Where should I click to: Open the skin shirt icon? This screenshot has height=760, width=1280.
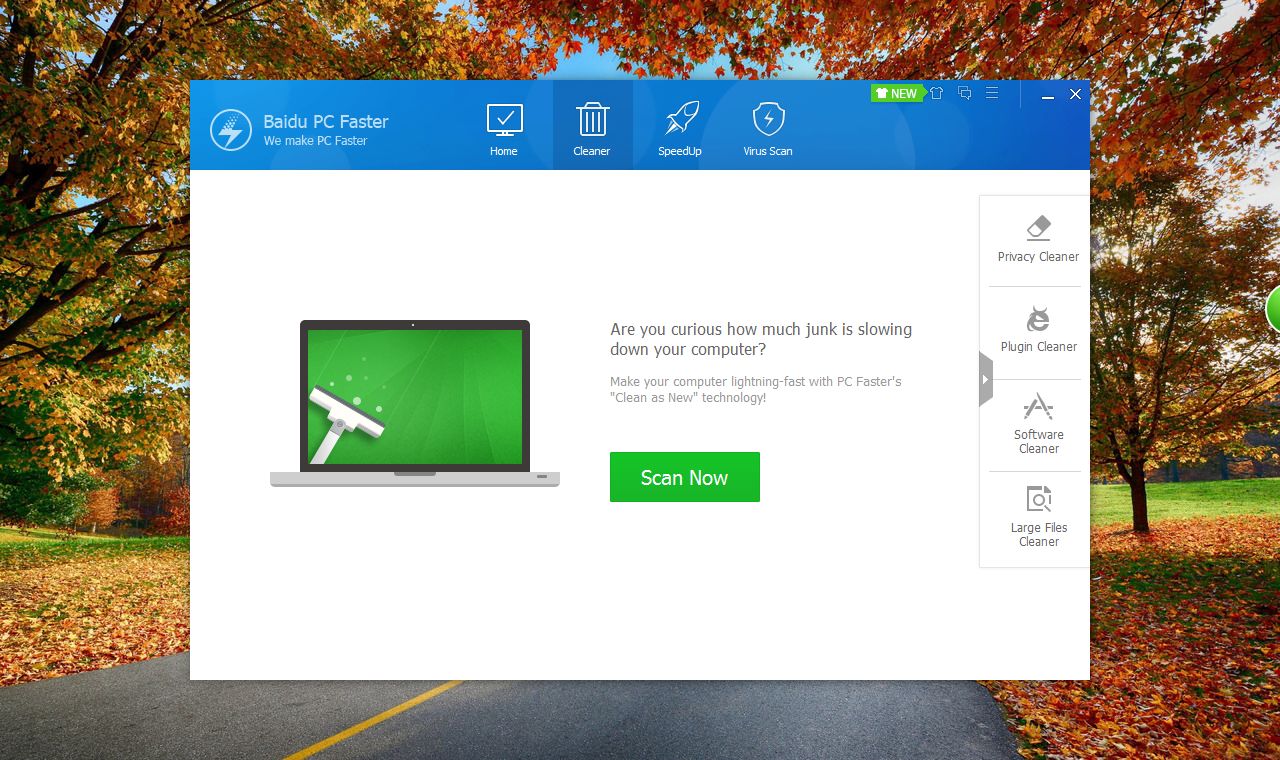tap(936, 93)
